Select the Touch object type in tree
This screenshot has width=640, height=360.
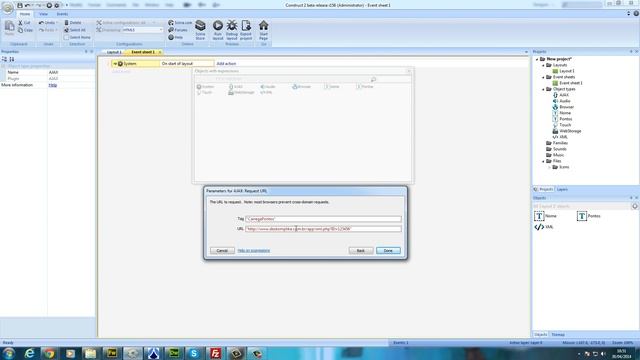(562, 125)
